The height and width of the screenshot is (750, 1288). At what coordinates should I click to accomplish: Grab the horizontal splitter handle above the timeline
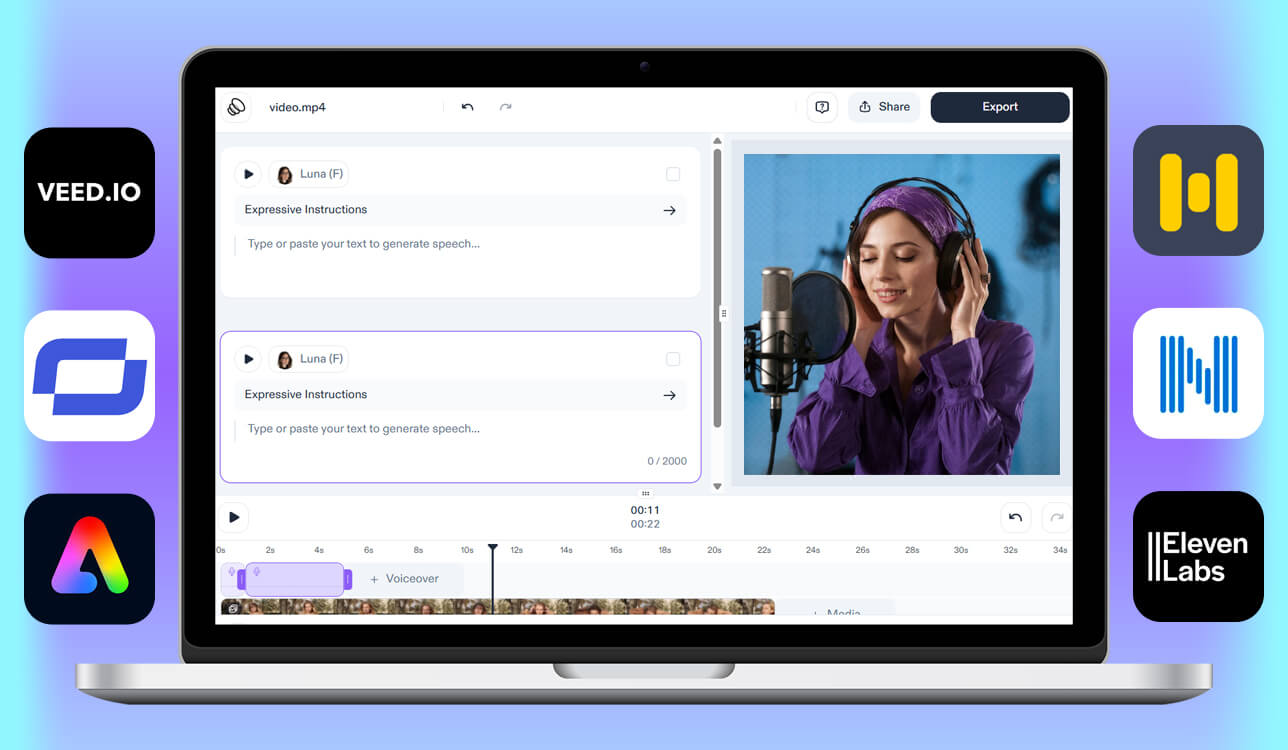[x=646, y=493]
